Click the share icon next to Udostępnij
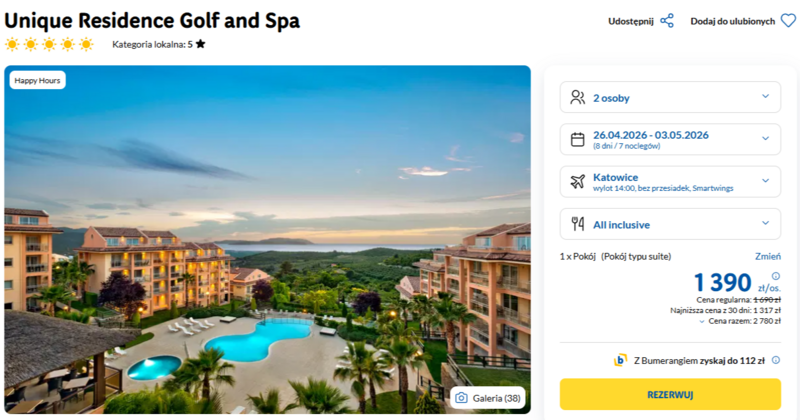This screenshot has height=420, width=800. coord(667,21)
